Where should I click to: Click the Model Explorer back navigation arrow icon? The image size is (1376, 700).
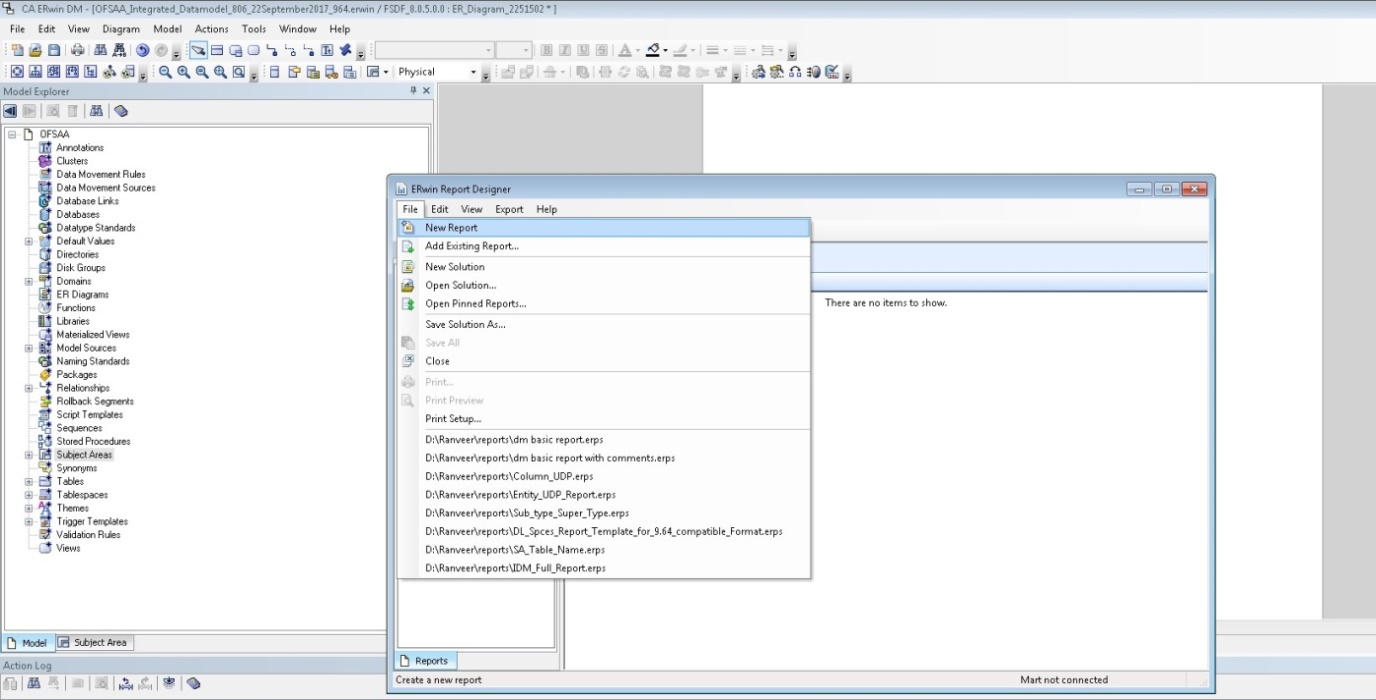pos(10,111)
